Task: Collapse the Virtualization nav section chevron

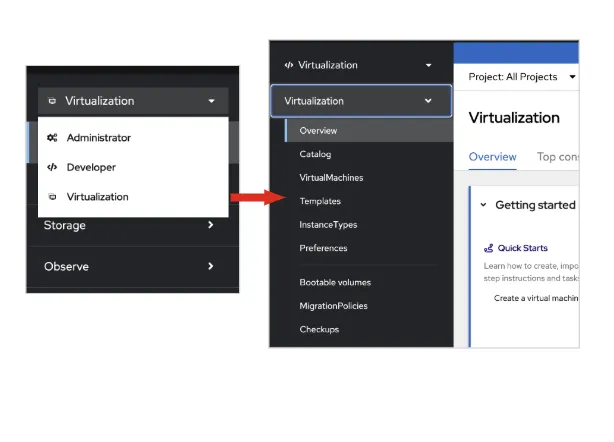Action: (x=428, y=101)
